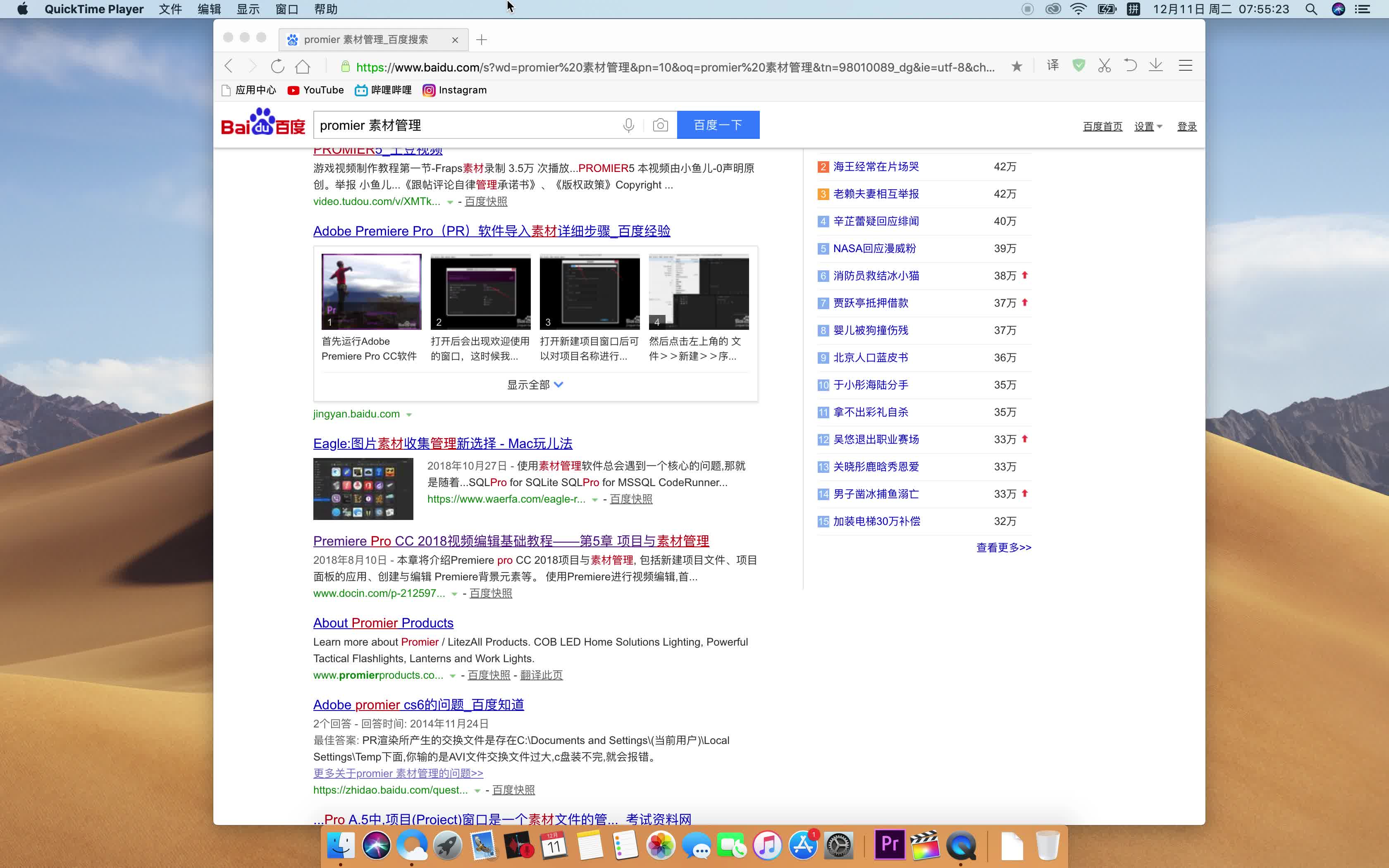
Task: Click 查看更多>> under the hot list
Action: tap(1004, 548)
